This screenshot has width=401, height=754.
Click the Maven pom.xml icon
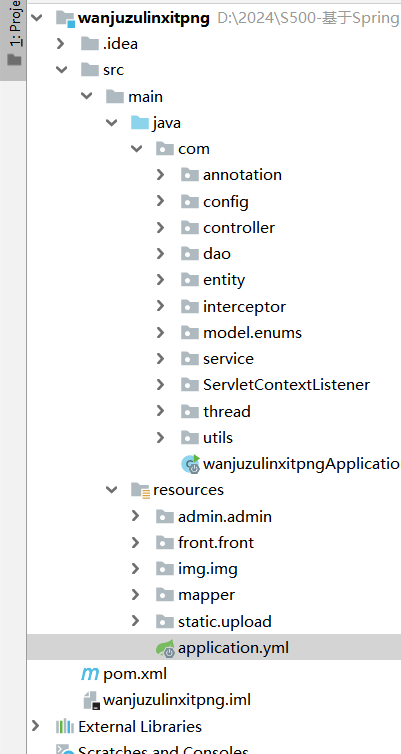[90, 674]
